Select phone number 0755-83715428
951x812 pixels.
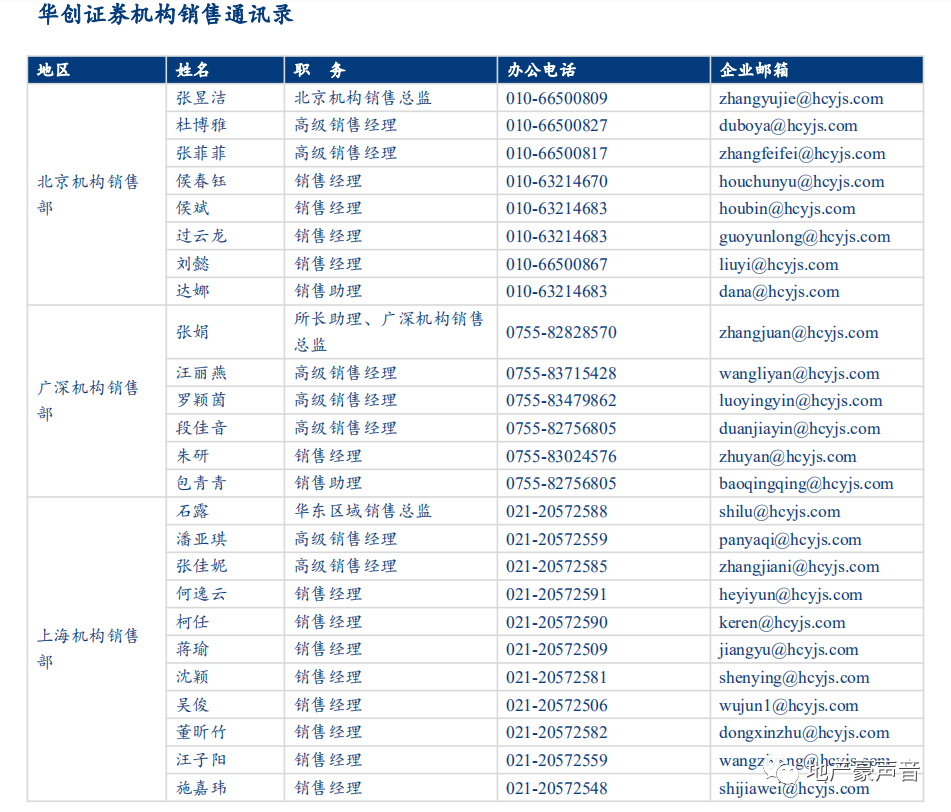562,374
